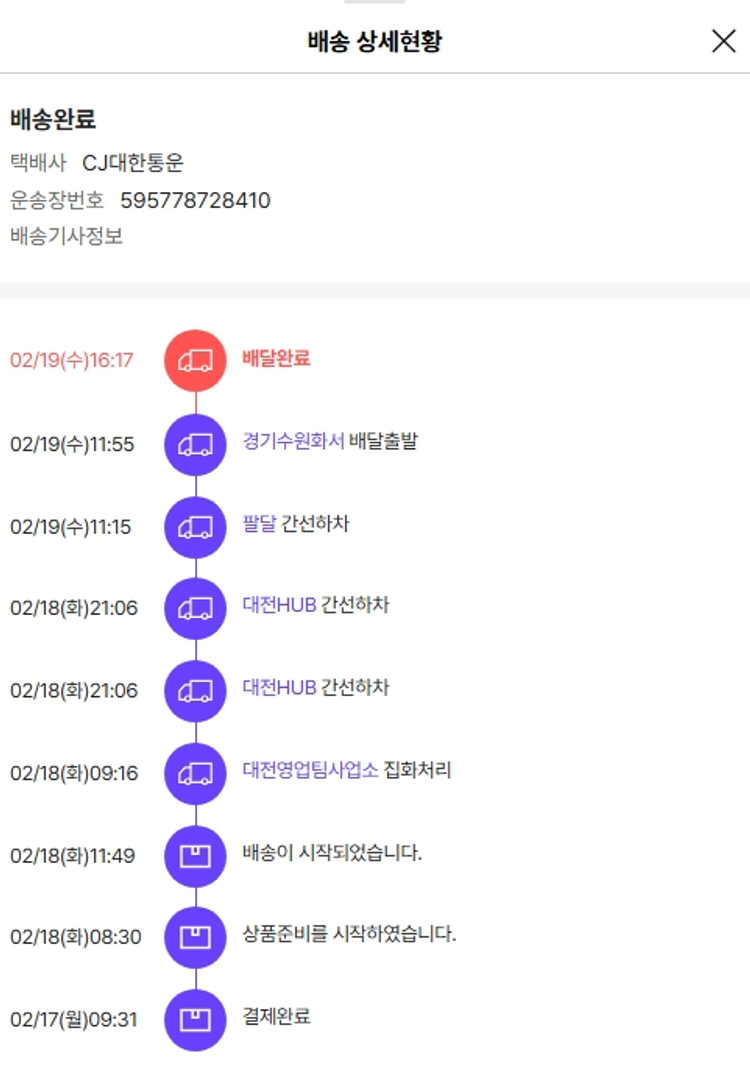Click the 배송 상세현황 title
Screen dimensions: 750x1074
point(375,41)
